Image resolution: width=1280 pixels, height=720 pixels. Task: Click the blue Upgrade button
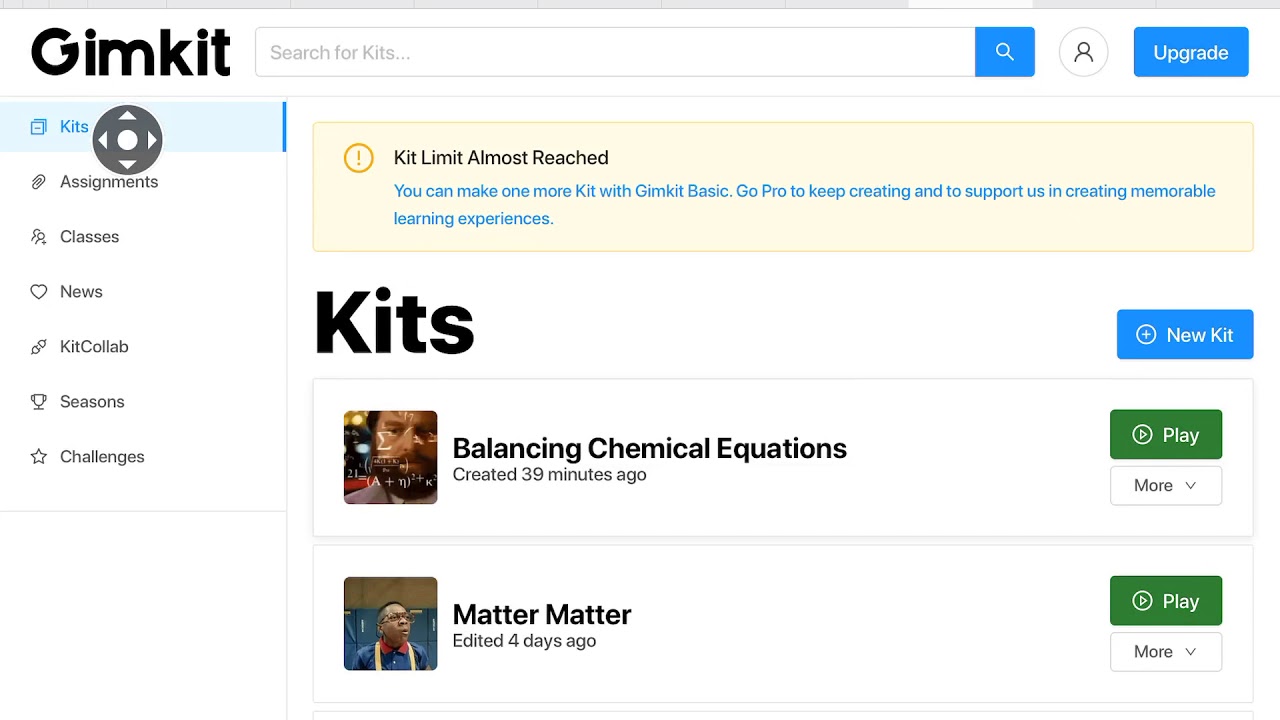point(1190,52)
